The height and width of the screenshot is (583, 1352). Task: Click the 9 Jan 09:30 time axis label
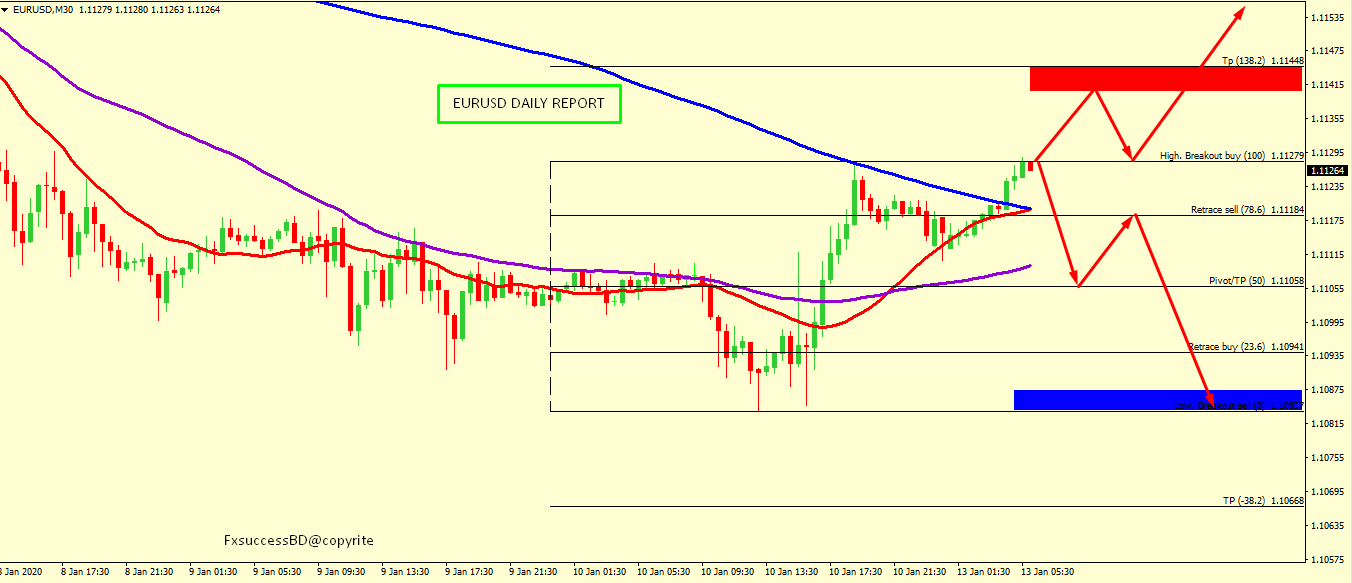[341, 572]
